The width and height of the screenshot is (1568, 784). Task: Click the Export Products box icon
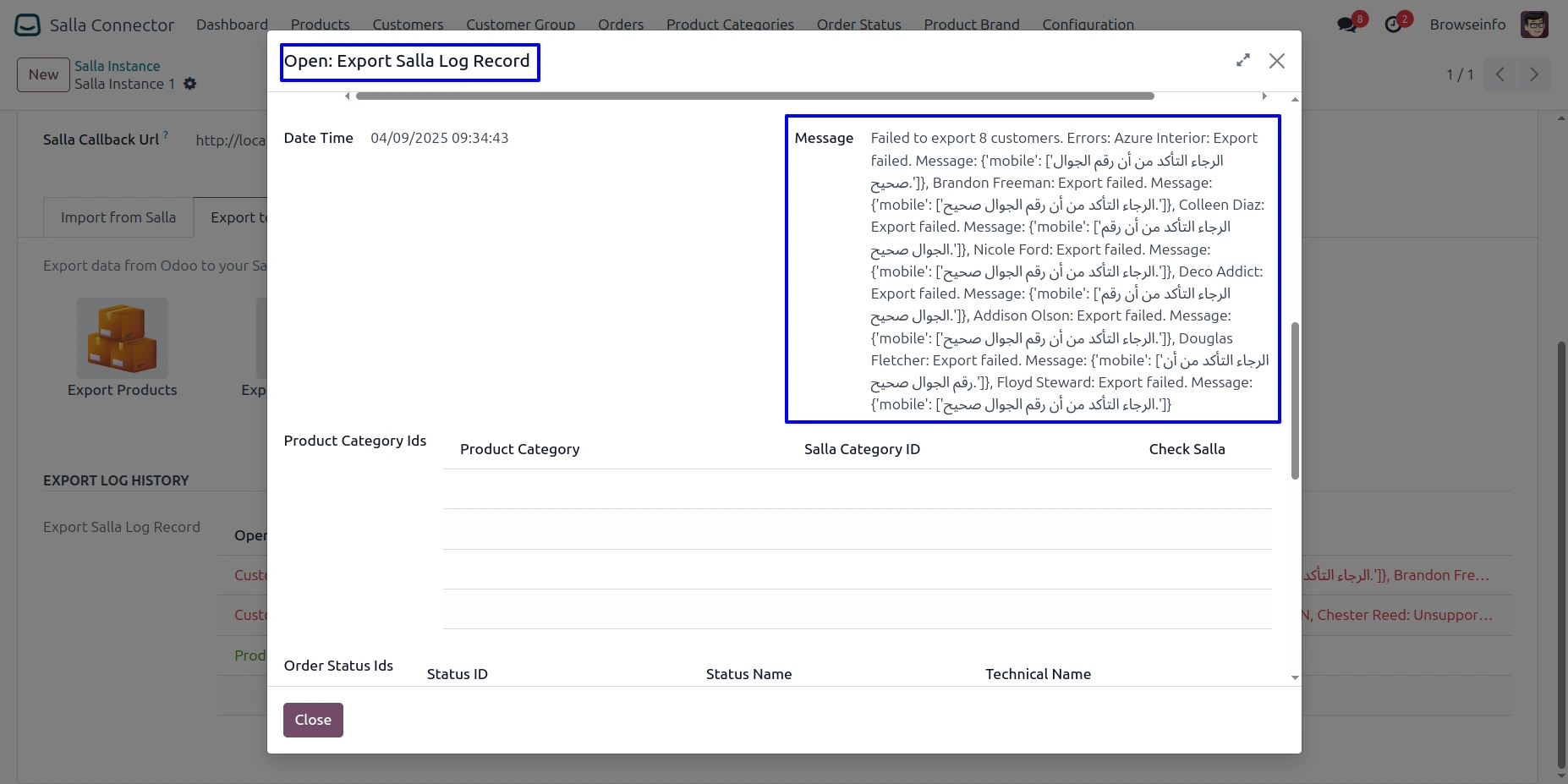click(x=123, y=339)
